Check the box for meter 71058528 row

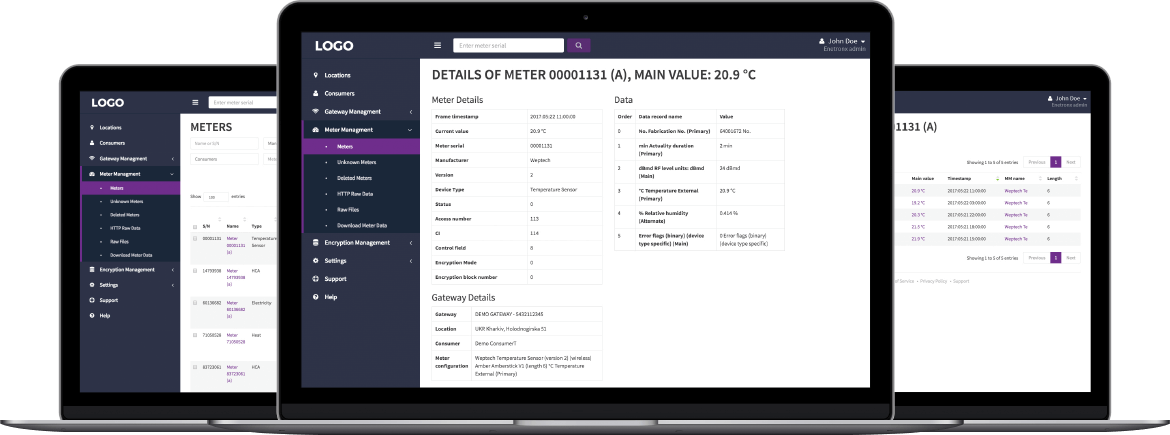point(195,335)
